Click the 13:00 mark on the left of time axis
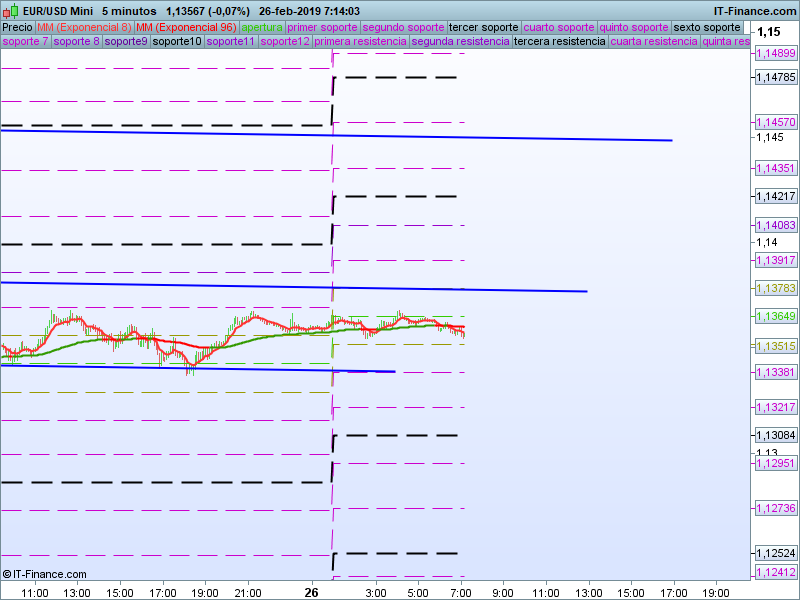Screen dimensions: 800x600 click(x=77, y=592)
